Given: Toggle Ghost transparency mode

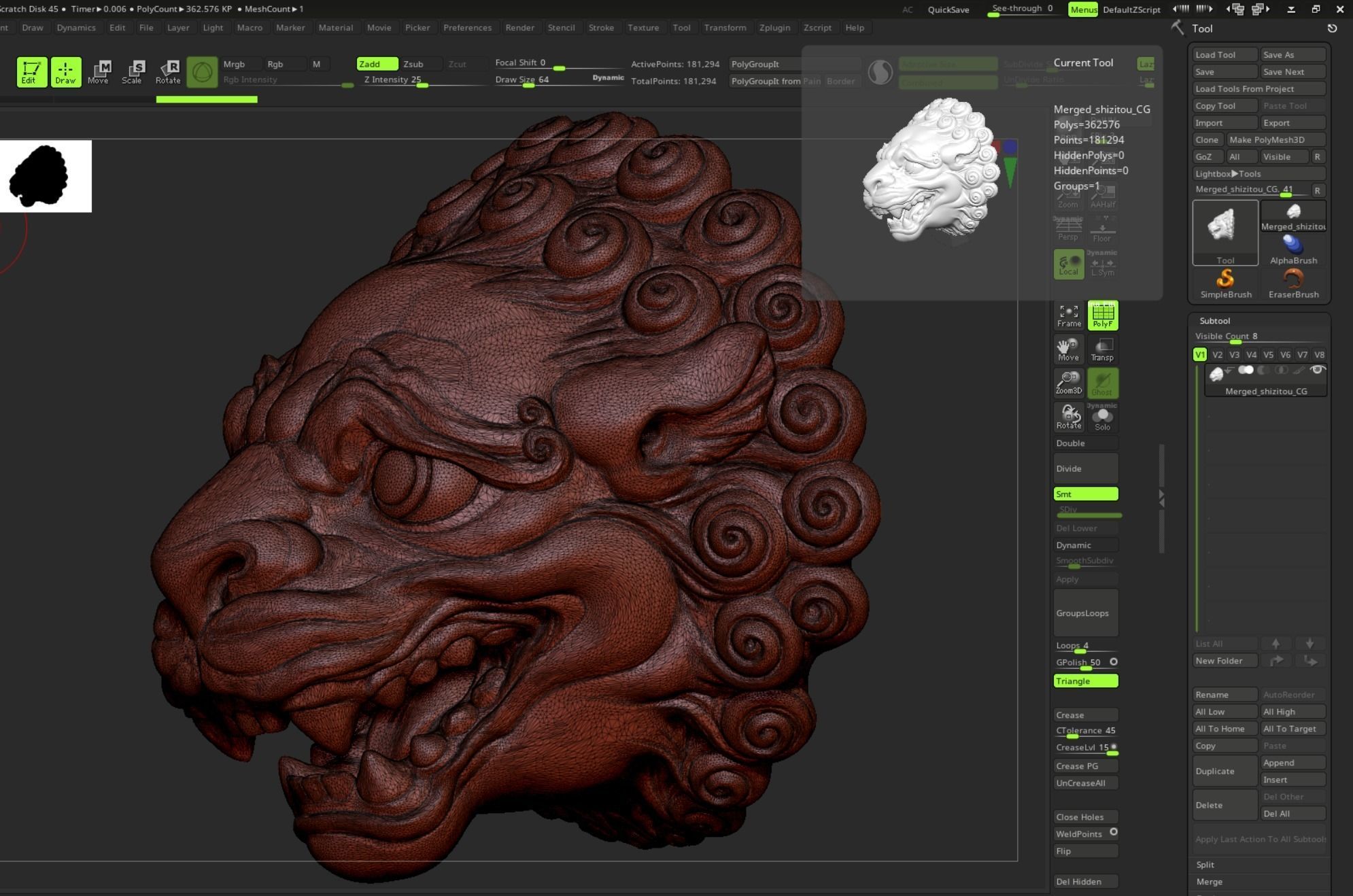Looking at the screenshot, I should pos(1103,383).
